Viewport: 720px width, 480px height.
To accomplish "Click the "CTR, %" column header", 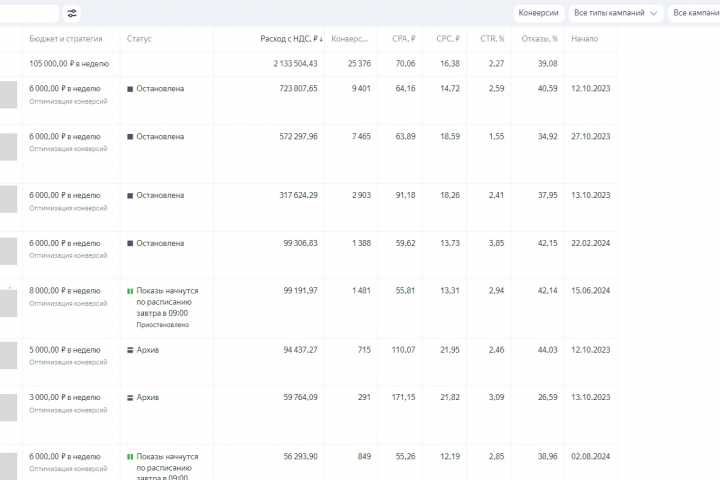I will pyautogui.click(x=490, y=39).
